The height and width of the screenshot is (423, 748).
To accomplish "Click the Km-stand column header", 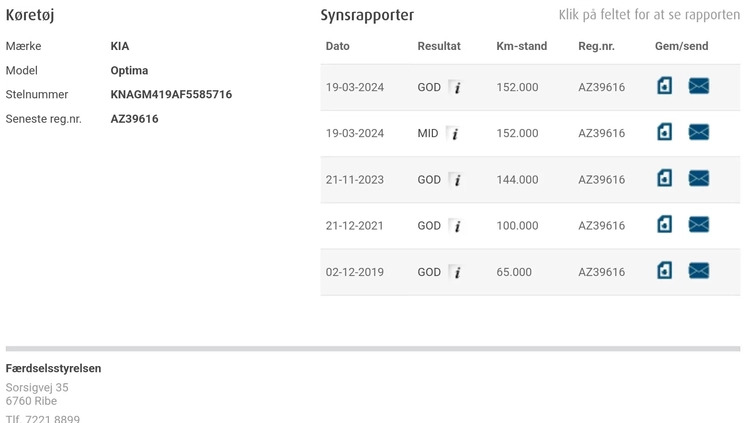I will tap(521, 46).
